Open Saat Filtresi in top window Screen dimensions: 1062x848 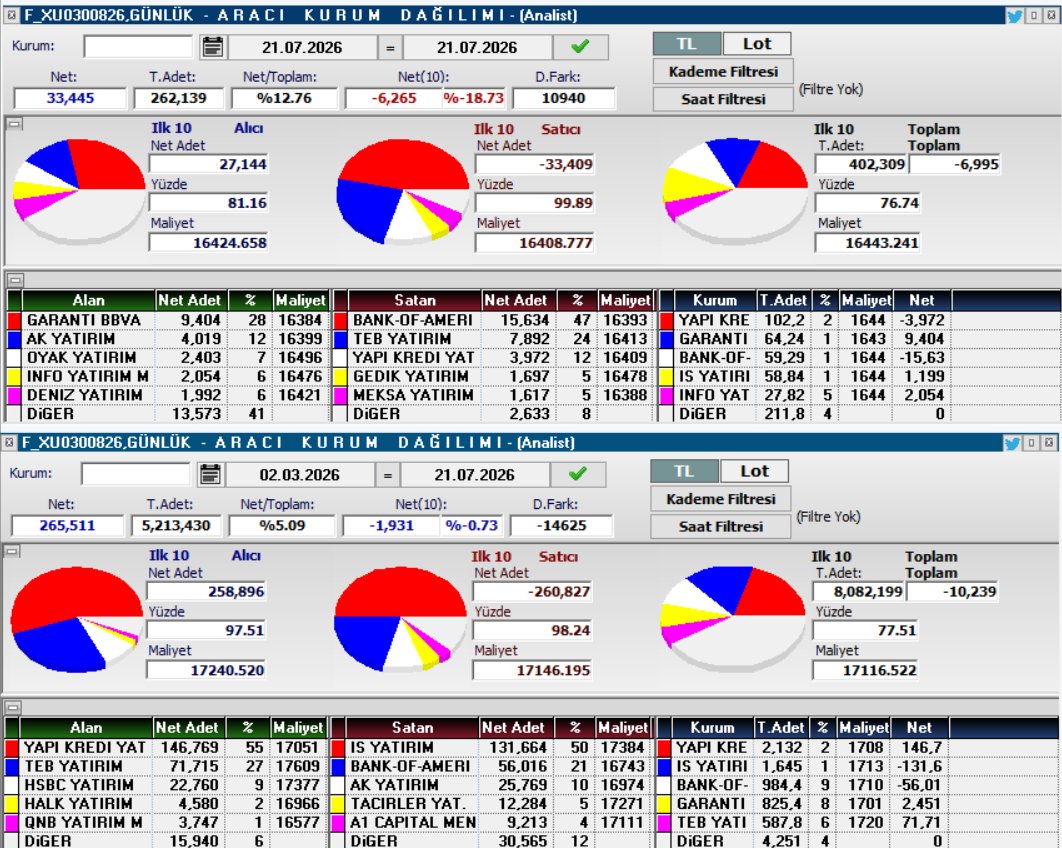click(723, 99)
